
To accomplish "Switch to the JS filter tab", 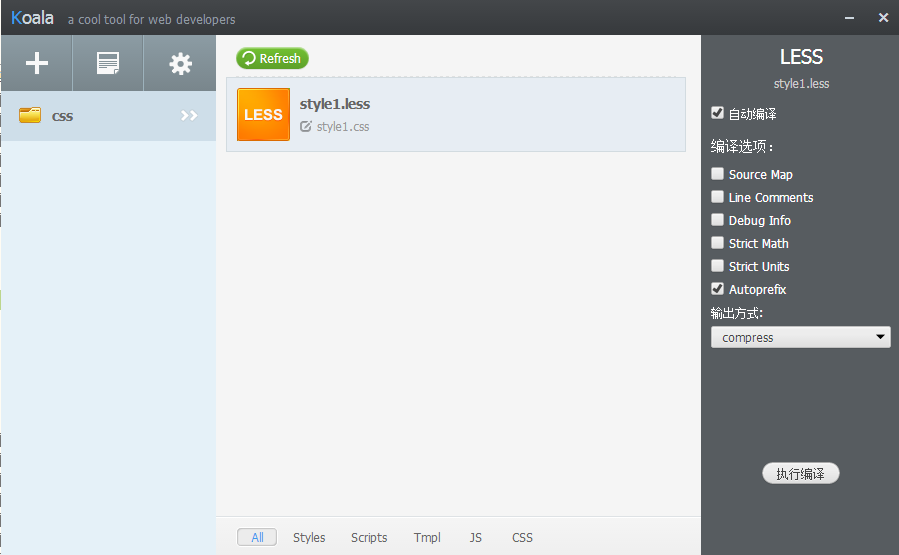I will point(475,537).
